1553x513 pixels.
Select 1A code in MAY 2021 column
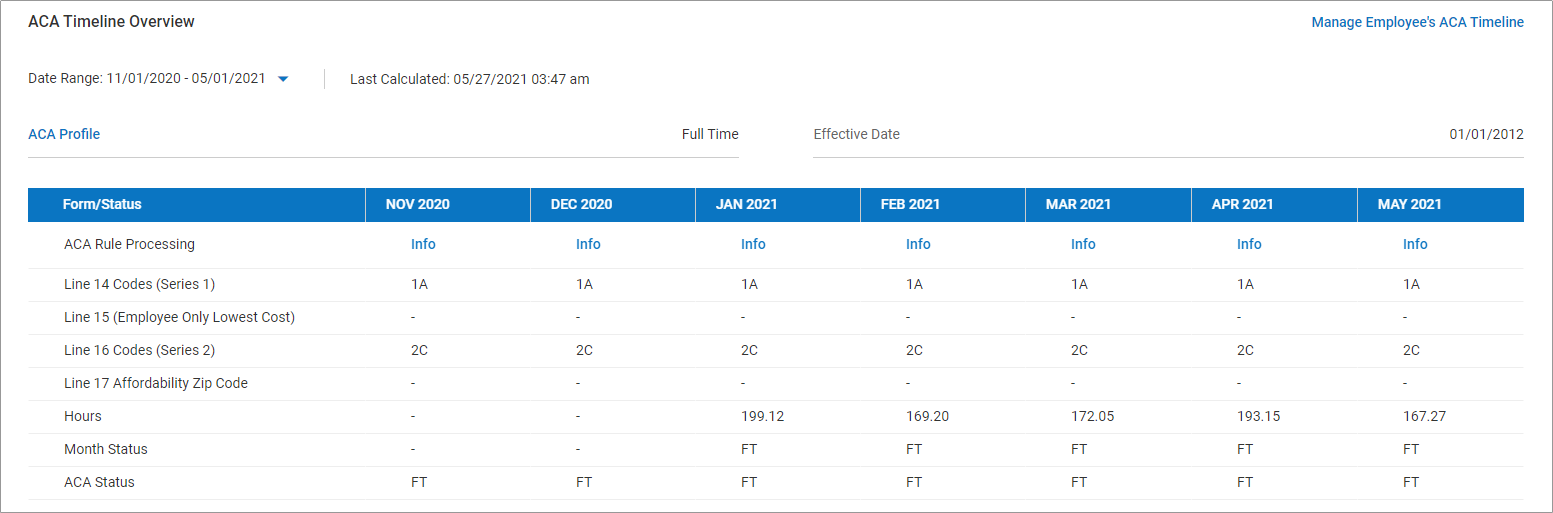pos(1411,284)
